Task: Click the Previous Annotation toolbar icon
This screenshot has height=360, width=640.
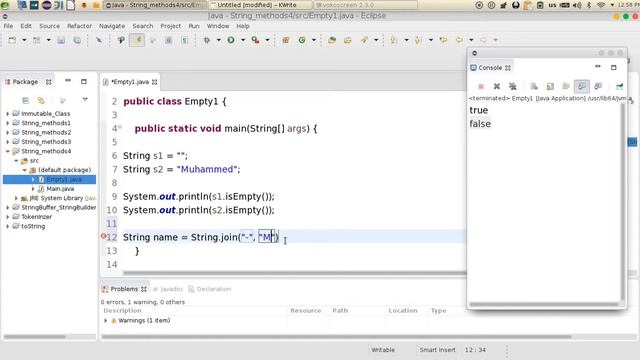Action: [x=418, y=40]
